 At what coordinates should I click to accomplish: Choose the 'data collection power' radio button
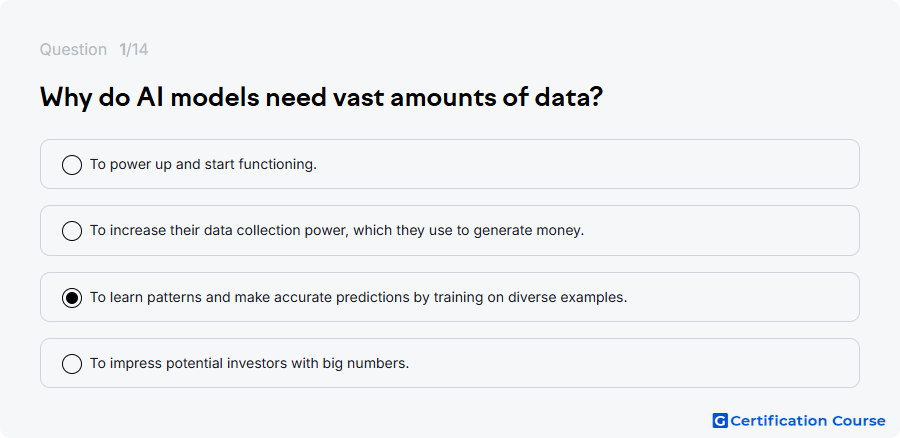tap(72, 231)
